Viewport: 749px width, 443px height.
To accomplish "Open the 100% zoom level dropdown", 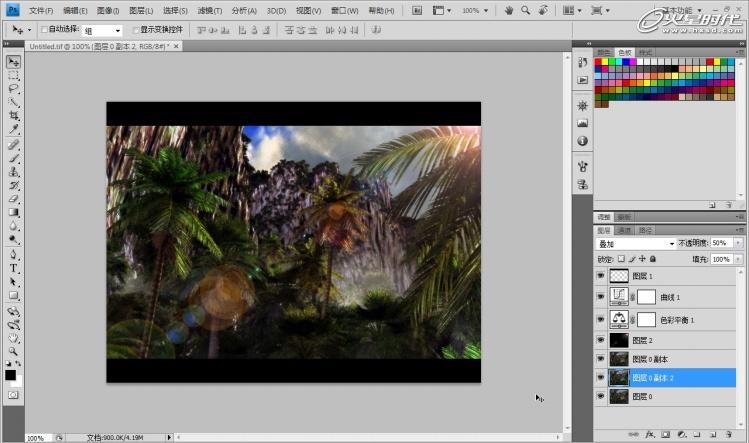I will click(x=475, y=10).
